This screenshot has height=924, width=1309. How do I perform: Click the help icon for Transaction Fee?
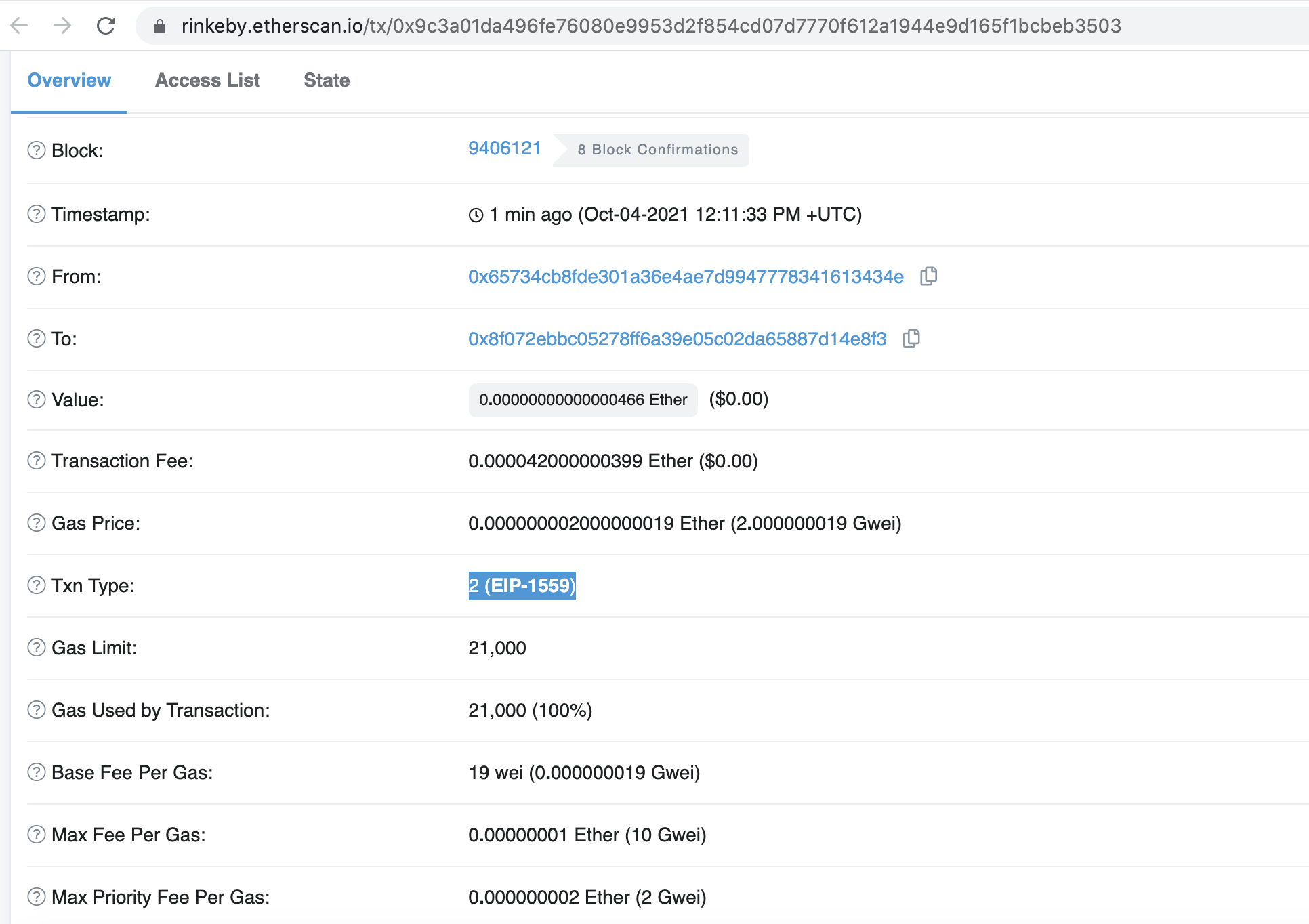(x=37, y=461)
